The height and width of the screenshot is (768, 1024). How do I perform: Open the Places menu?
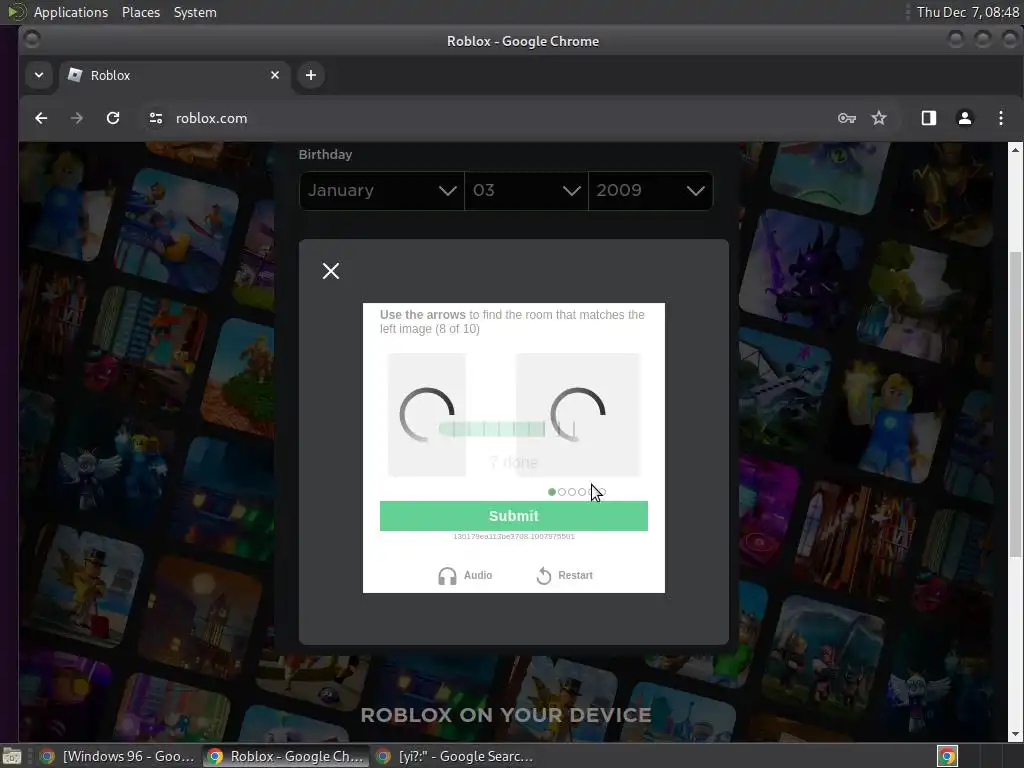(141, 12)
